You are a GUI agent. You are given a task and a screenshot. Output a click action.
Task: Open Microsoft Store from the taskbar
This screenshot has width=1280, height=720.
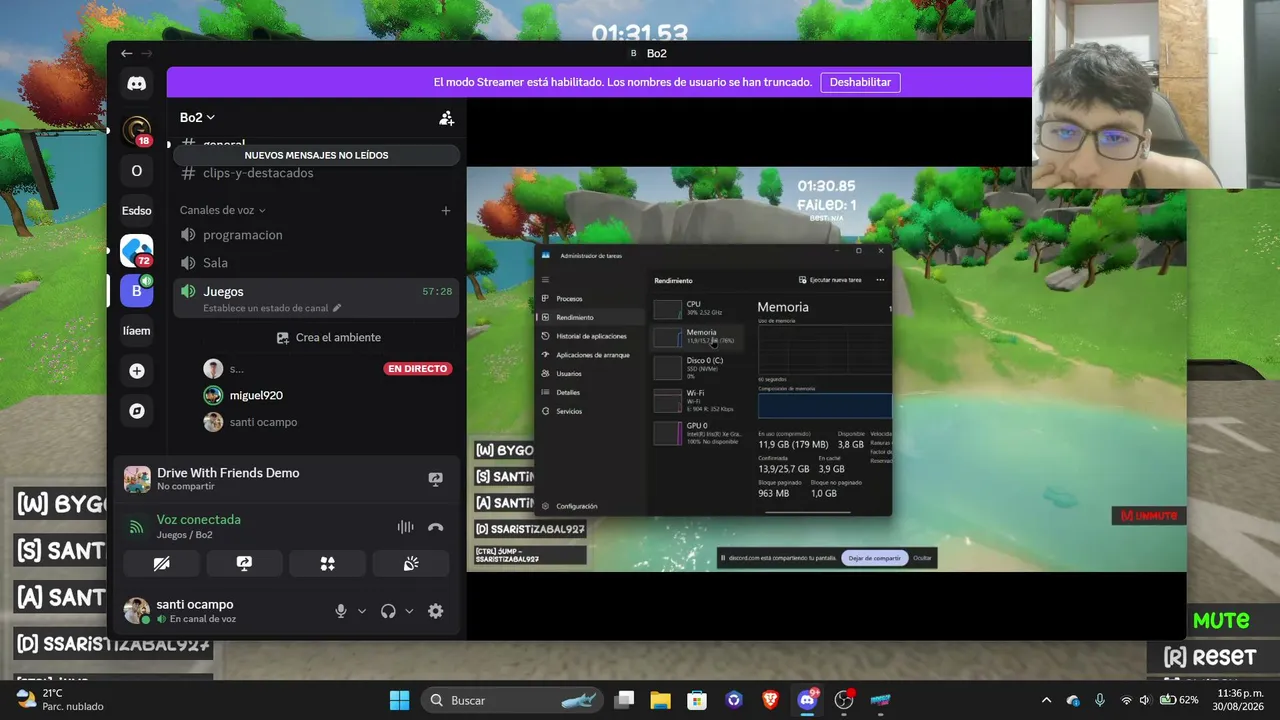coord(697,700)
